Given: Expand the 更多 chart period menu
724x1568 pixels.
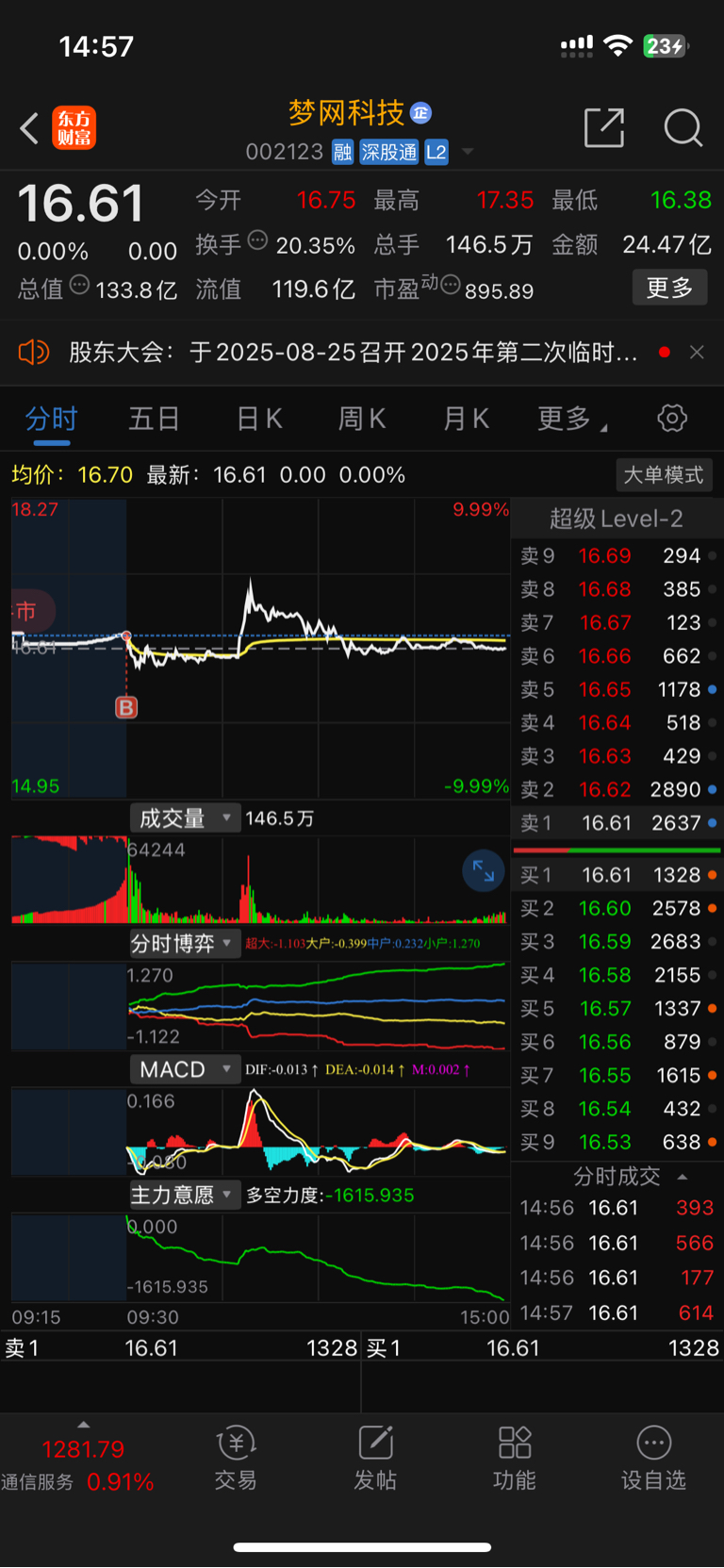Looking at the screenshot, I should point(571,419).
